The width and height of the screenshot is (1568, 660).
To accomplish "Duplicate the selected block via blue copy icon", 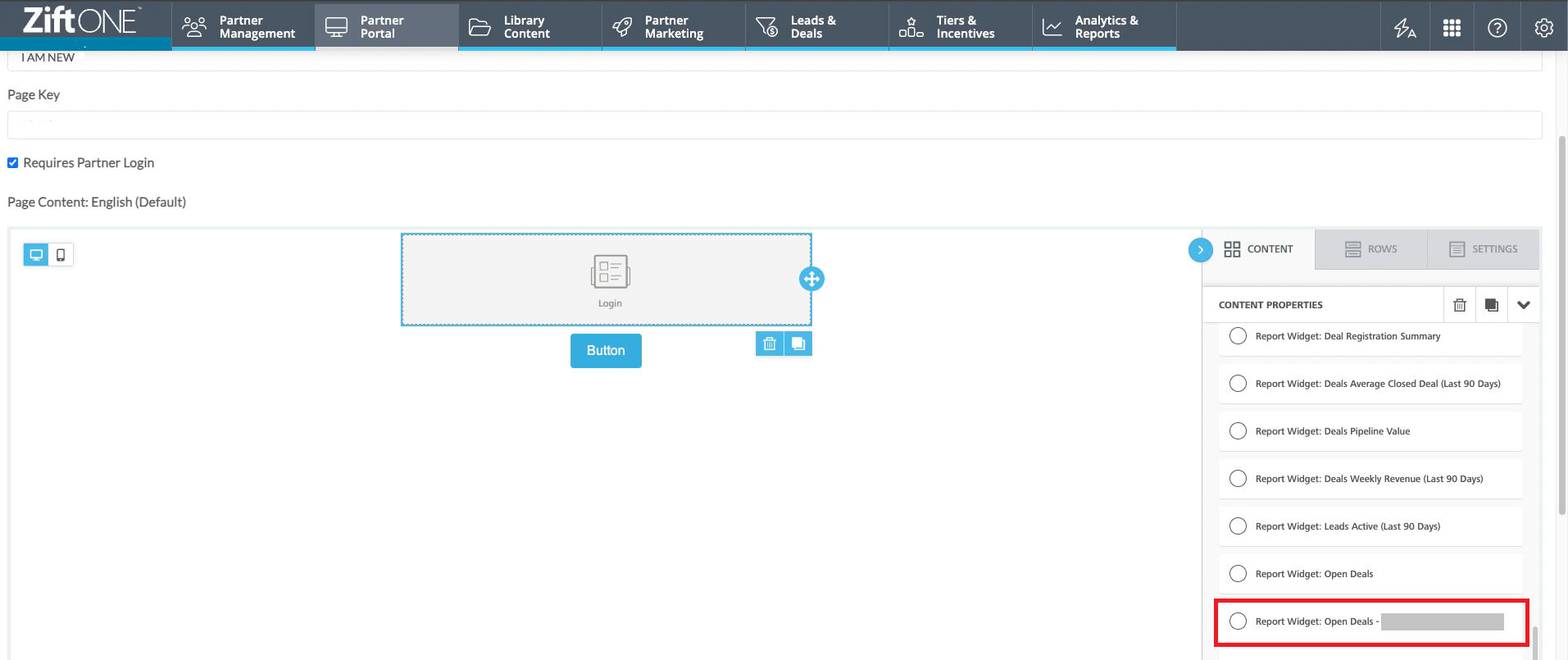I will [798, 344].
